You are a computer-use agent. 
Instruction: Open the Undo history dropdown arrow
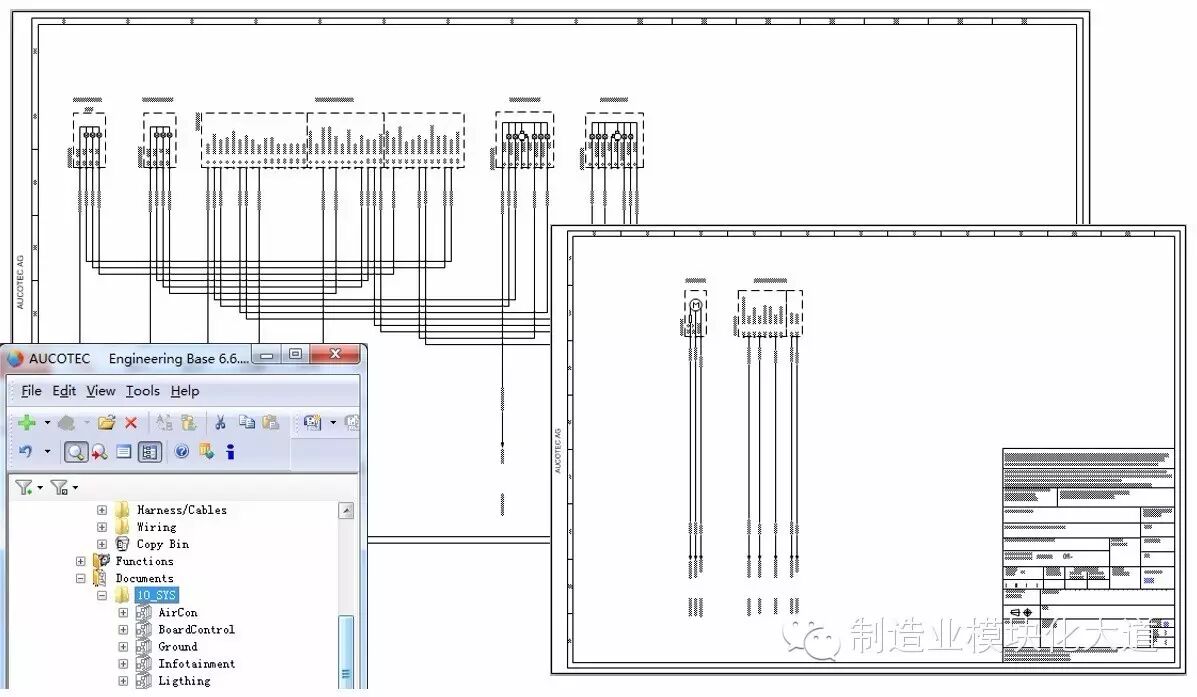[x=47, y=451]
